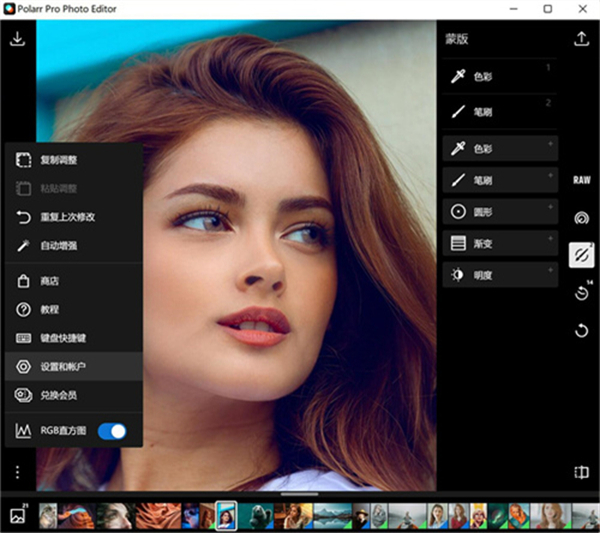Choose 自动增强 menu entry
The image size is (600, 533).
click(74, 246)
